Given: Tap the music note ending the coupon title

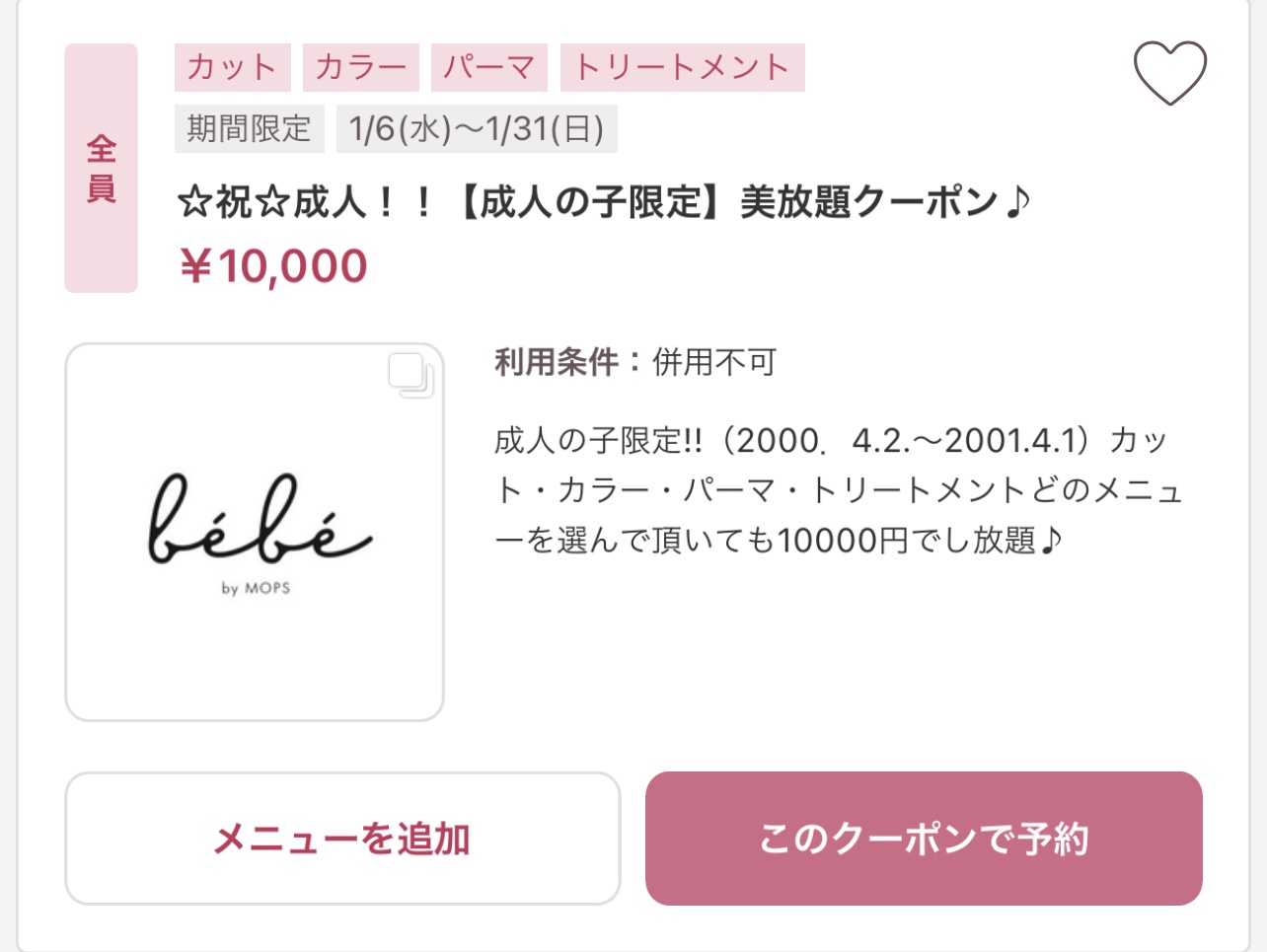Looking at the screenshot, I should pos(1018,202).
